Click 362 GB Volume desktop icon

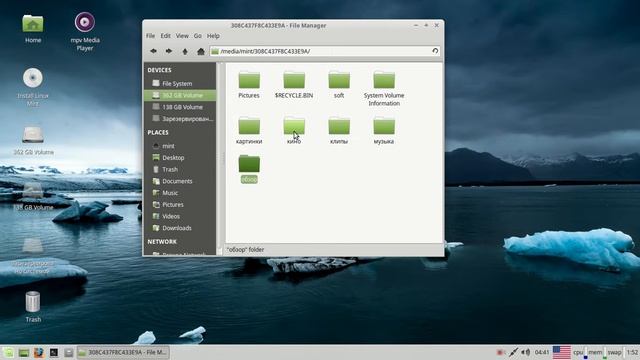click(33, 141)
